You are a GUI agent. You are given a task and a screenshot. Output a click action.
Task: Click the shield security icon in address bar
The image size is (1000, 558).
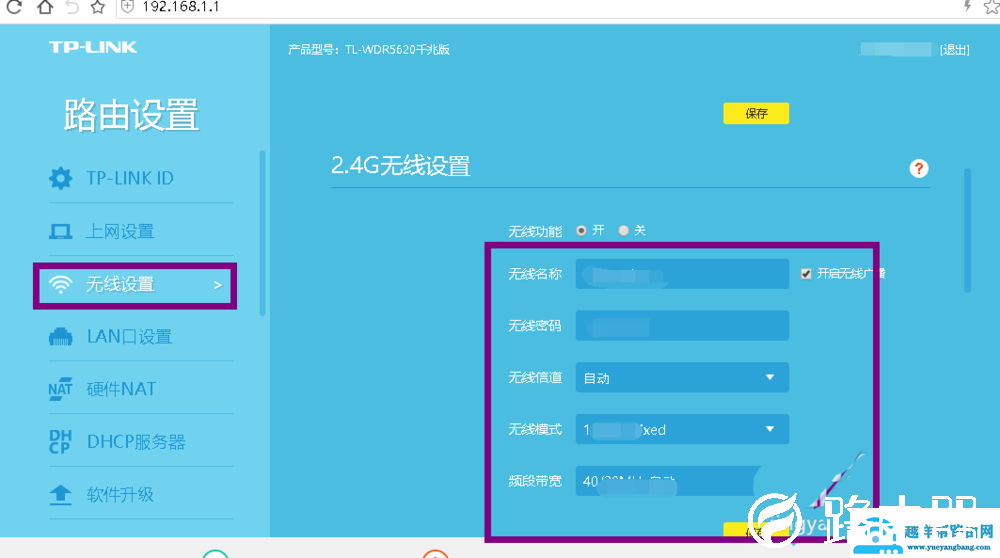tap(128, 6)
